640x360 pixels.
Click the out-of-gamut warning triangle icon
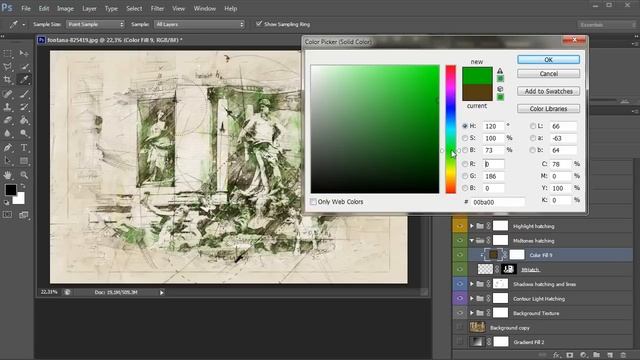click(500, 71)
